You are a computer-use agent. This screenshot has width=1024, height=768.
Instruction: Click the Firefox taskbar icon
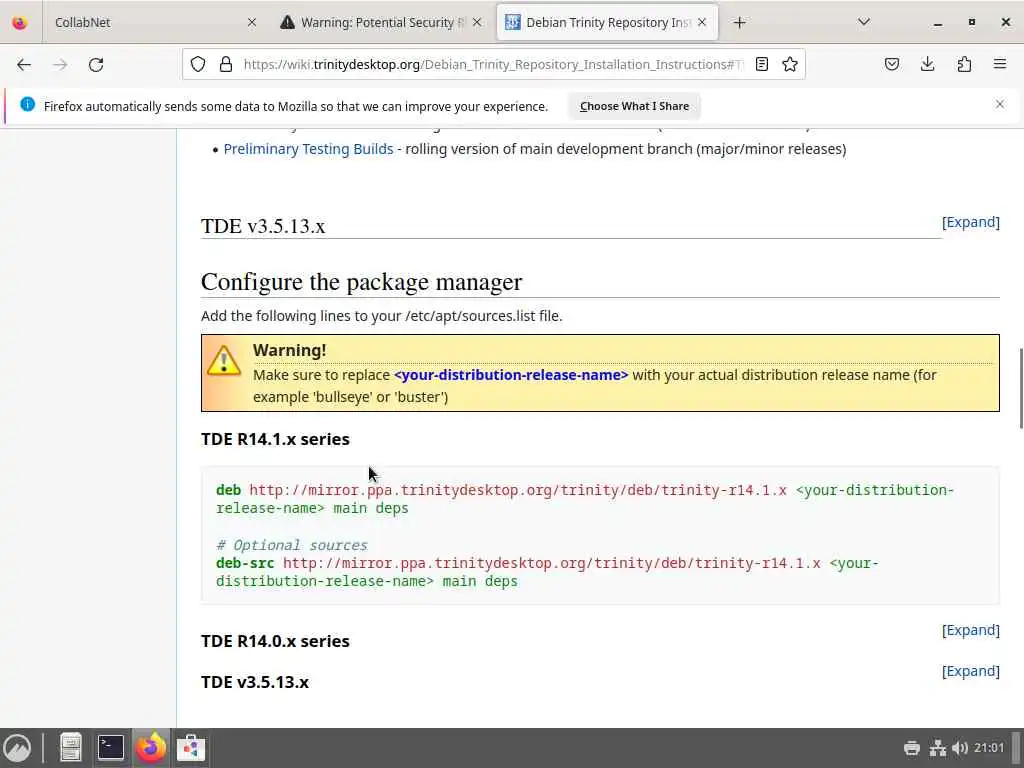click(151, 748)
